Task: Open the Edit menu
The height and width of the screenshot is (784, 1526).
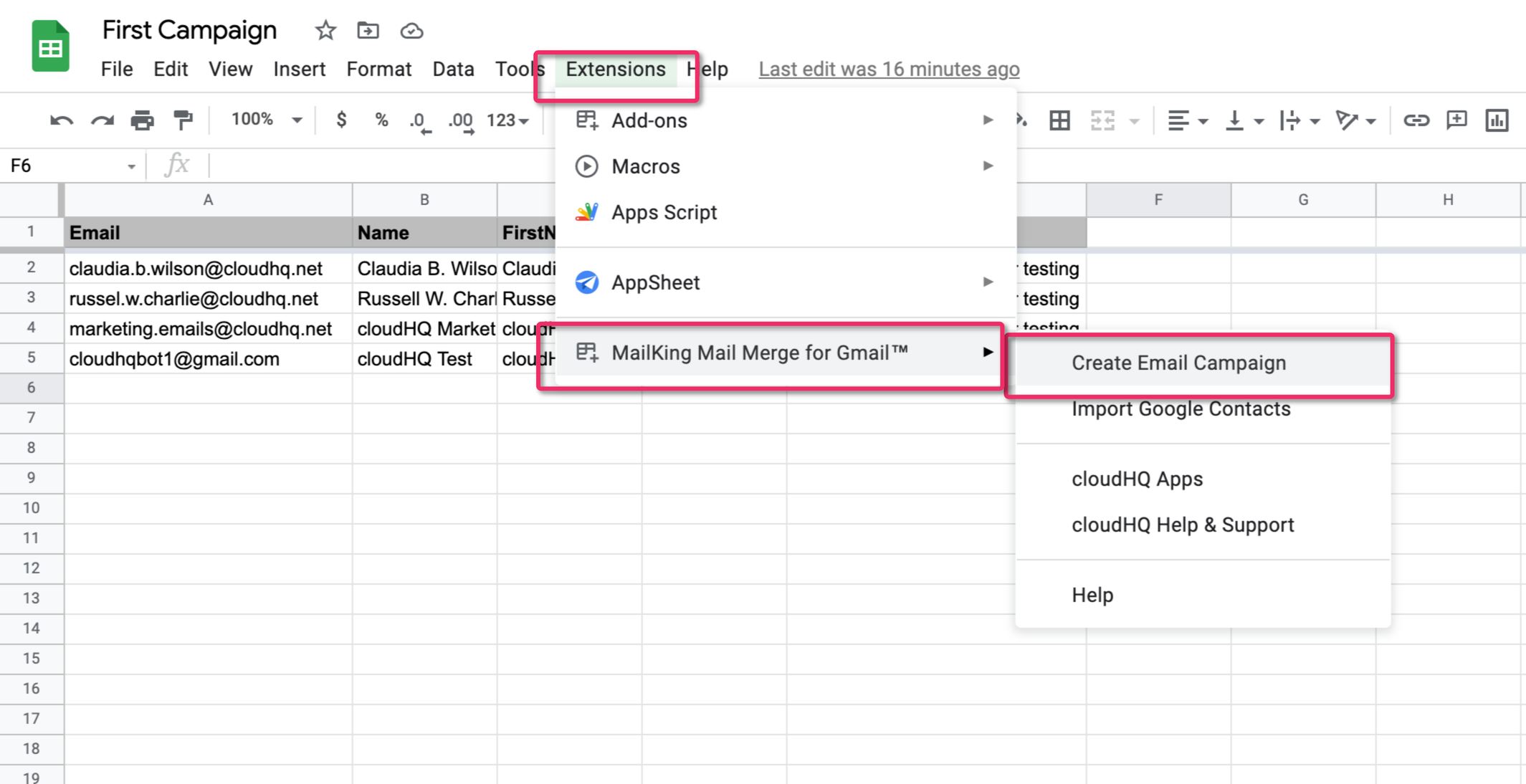Action: pyautogui.click(x=171, y=69)
